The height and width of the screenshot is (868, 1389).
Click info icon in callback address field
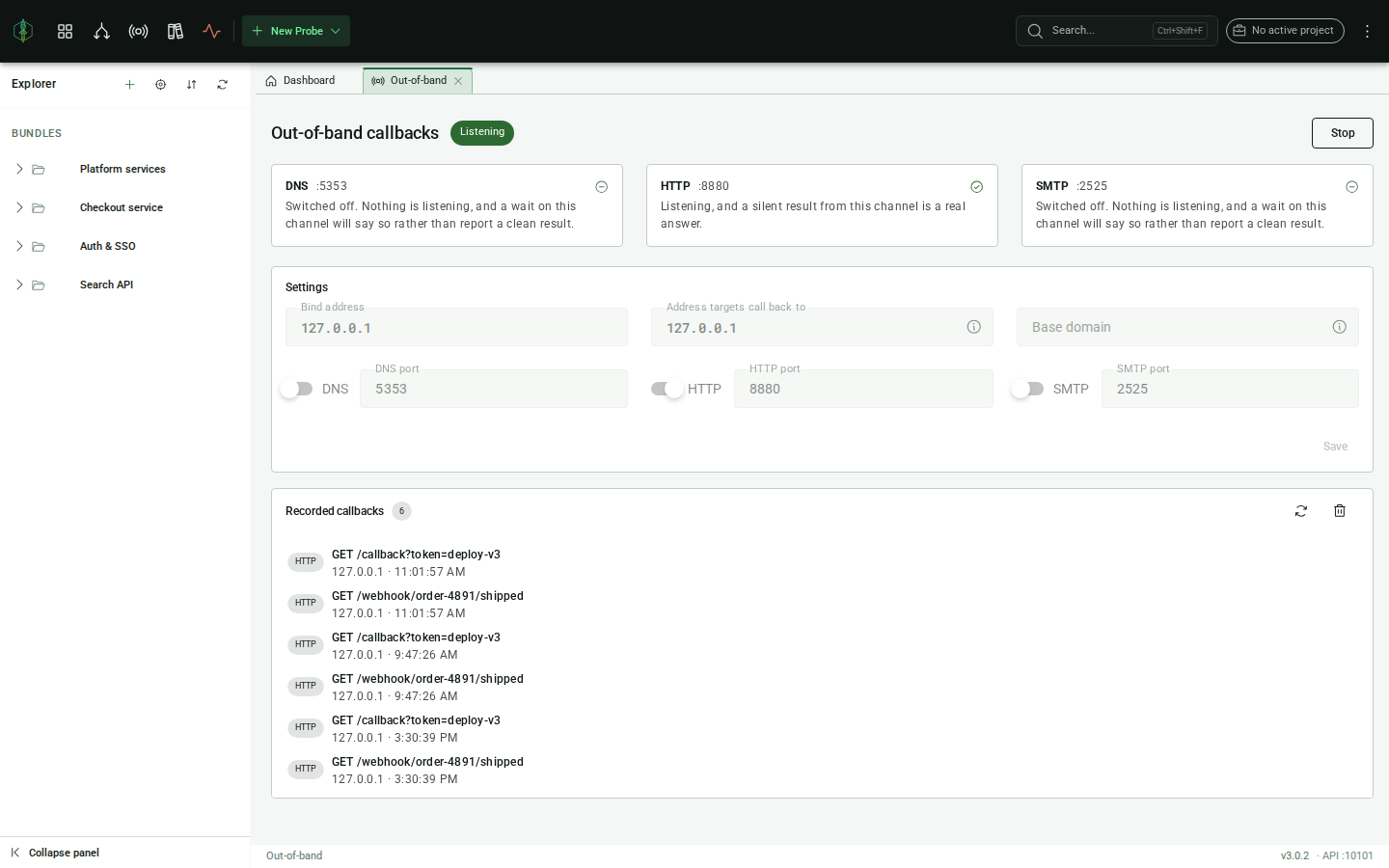pos(973,327)
